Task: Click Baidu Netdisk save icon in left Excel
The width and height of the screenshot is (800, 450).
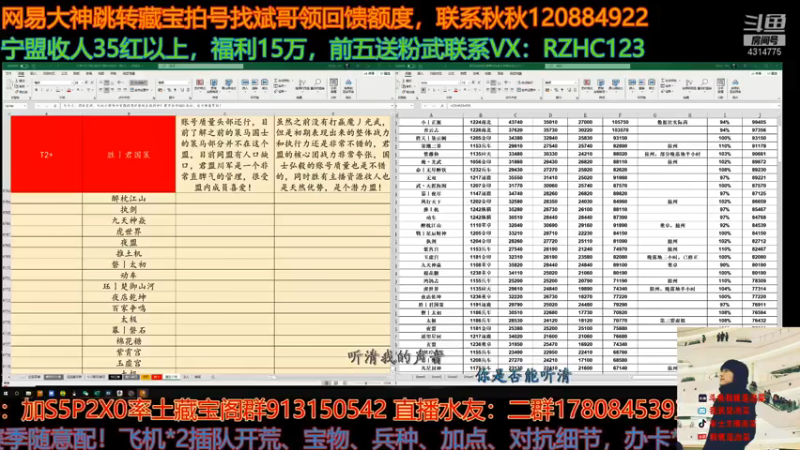Action: pos(348,85)
